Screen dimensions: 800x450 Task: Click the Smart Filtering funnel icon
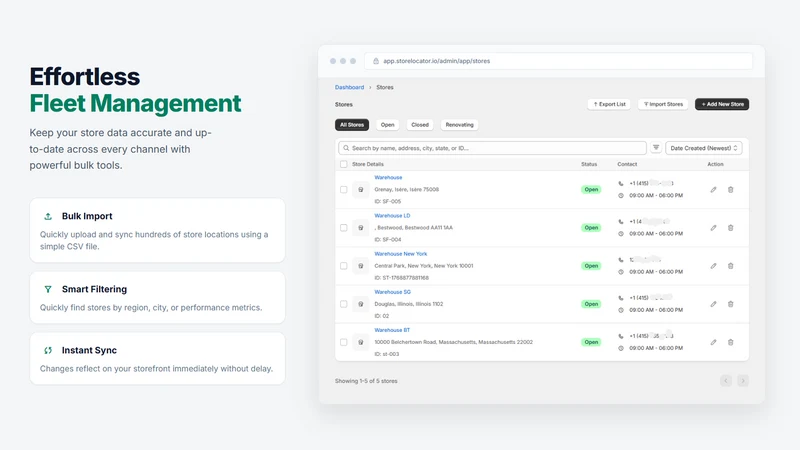point(48,289)
